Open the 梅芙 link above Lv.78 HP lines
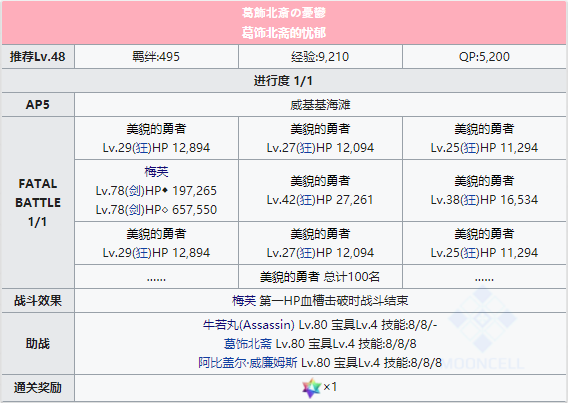 point(156,172)
